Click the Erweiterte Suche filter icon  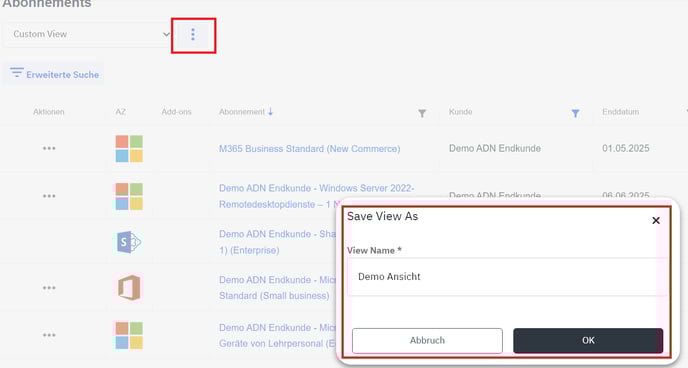(x=17, y=73)
